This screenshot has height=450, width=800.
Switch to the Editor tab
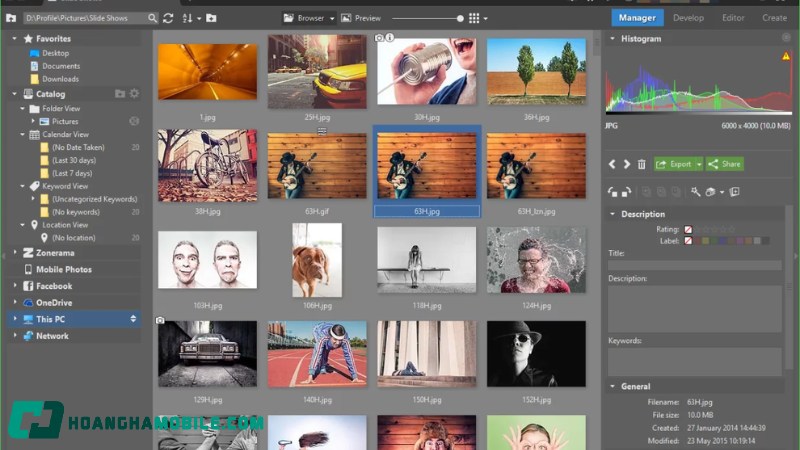[x=733, y=17]
